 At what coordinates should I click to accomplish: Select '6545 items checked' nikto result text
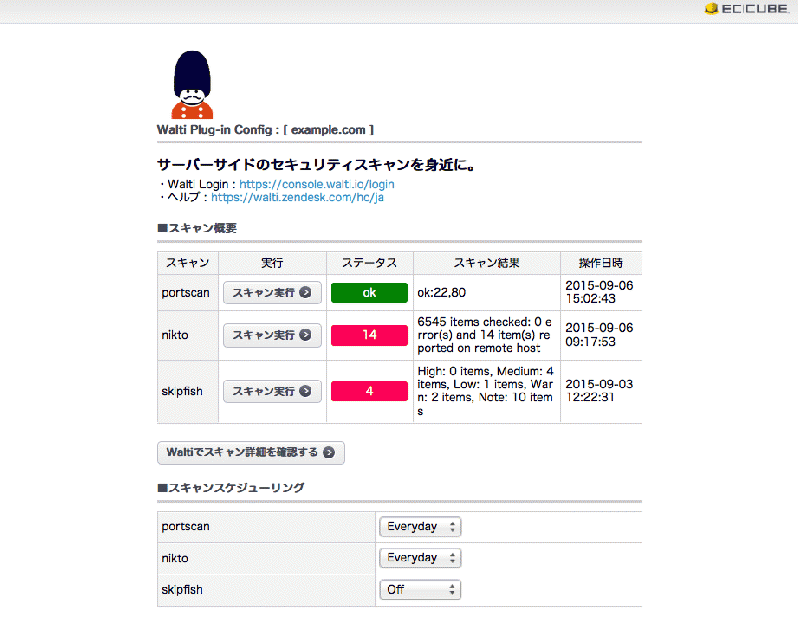coord(486,335)
